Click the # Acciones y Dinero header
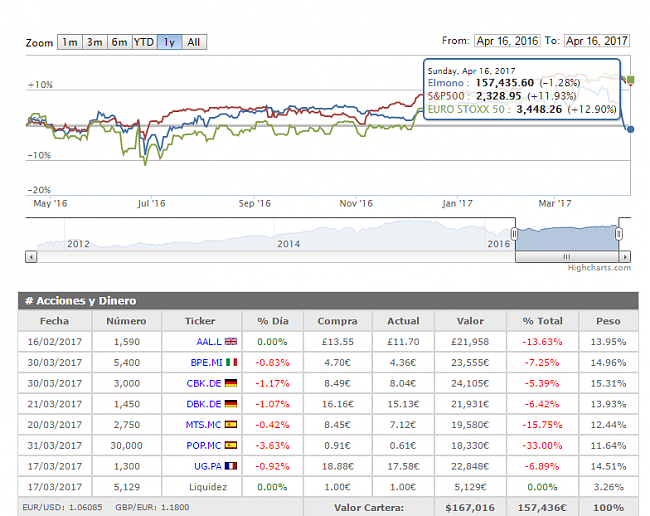This screenshot has width=650, height=516. [80, 300]
